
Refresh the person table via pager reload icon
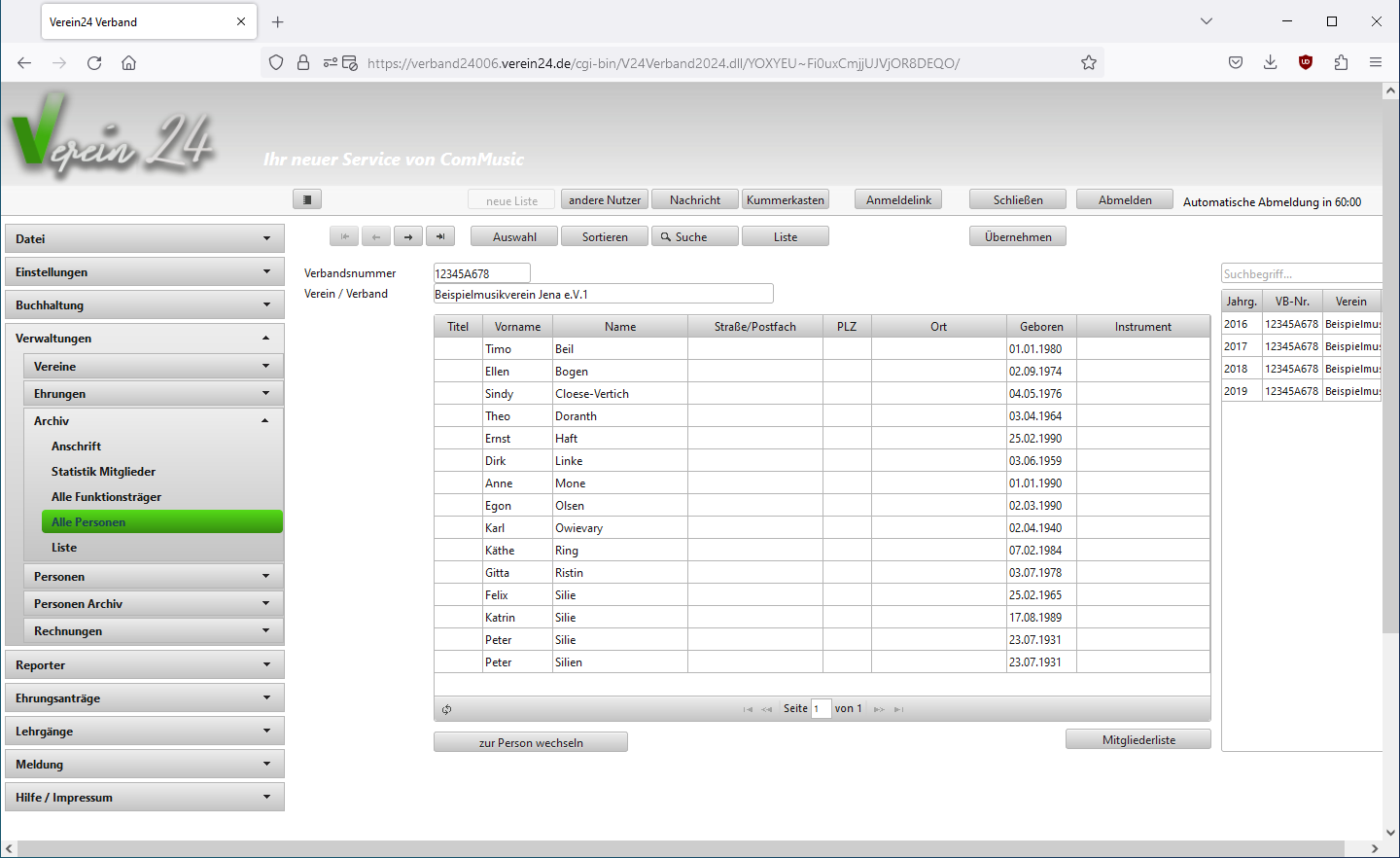pyautogui.click(x=446, y=709)
